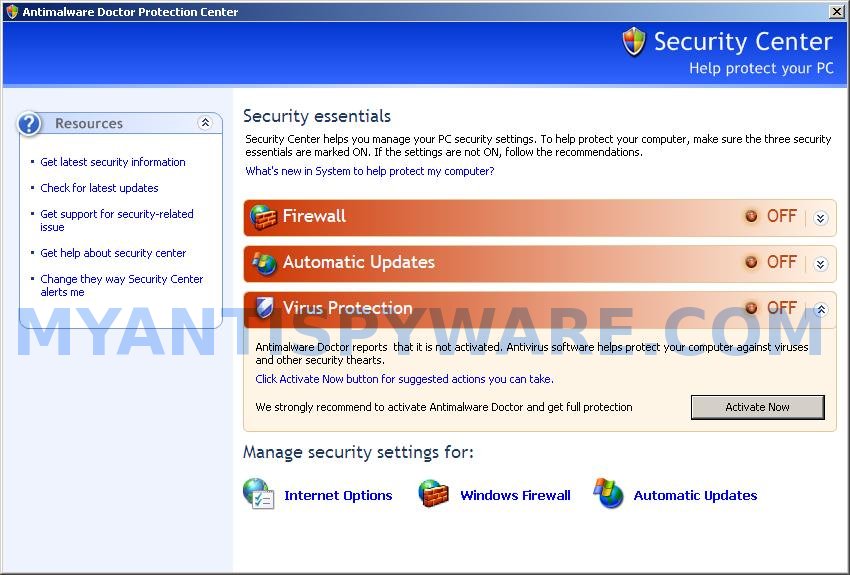Screen dimensions: 850x575
Task: Close the Antimalware Doctor Protection Center window
Action: pyautogui.click(x=837, y=11)
